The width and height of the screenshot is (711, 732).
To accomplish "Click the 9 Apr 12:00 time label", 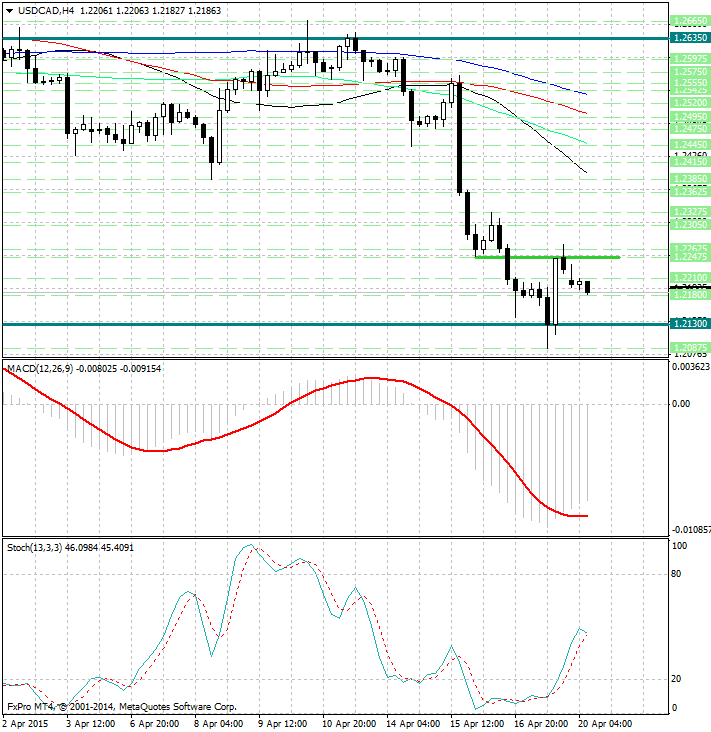I will 282,724.
